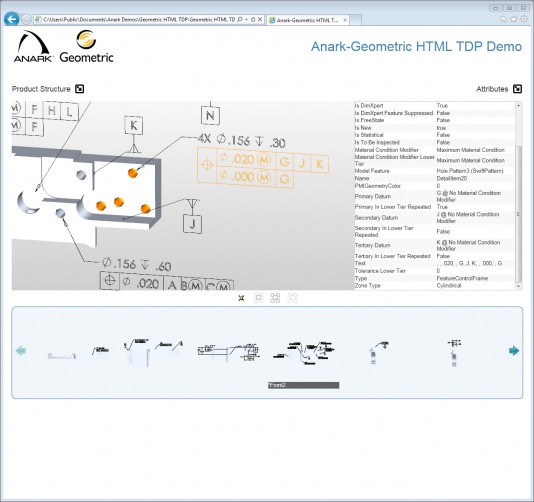Expand the Product Structure panel arrow icon
The image size is (534, 502).
click(79, 89)
